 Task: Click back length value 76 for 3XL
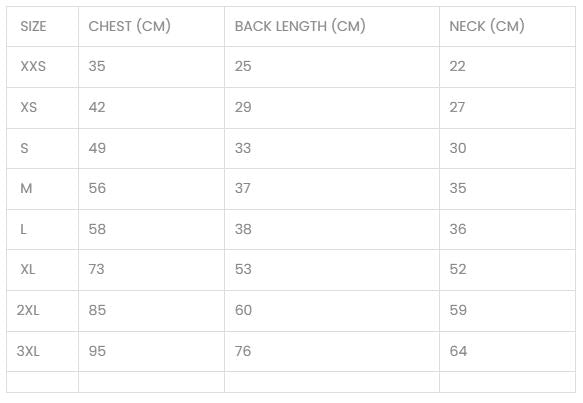[243, 351]
